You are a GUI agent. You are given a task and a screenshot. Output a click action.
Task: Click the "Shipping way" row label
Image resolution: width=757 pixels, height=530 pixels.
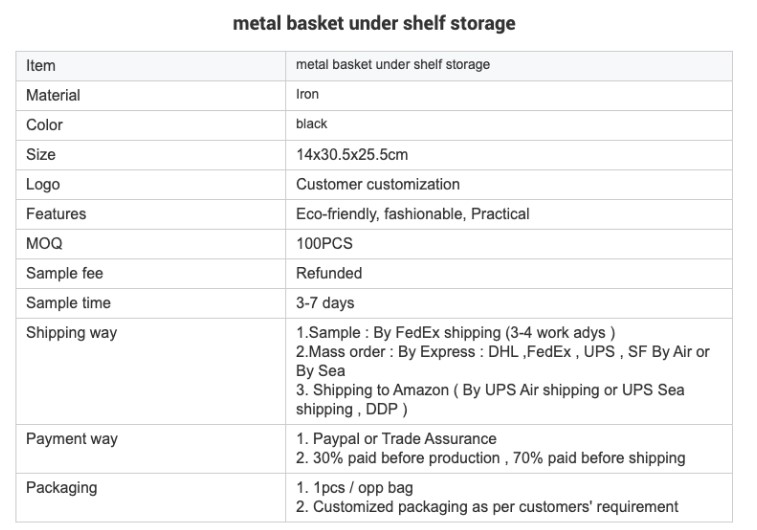(x=71, y=333)
